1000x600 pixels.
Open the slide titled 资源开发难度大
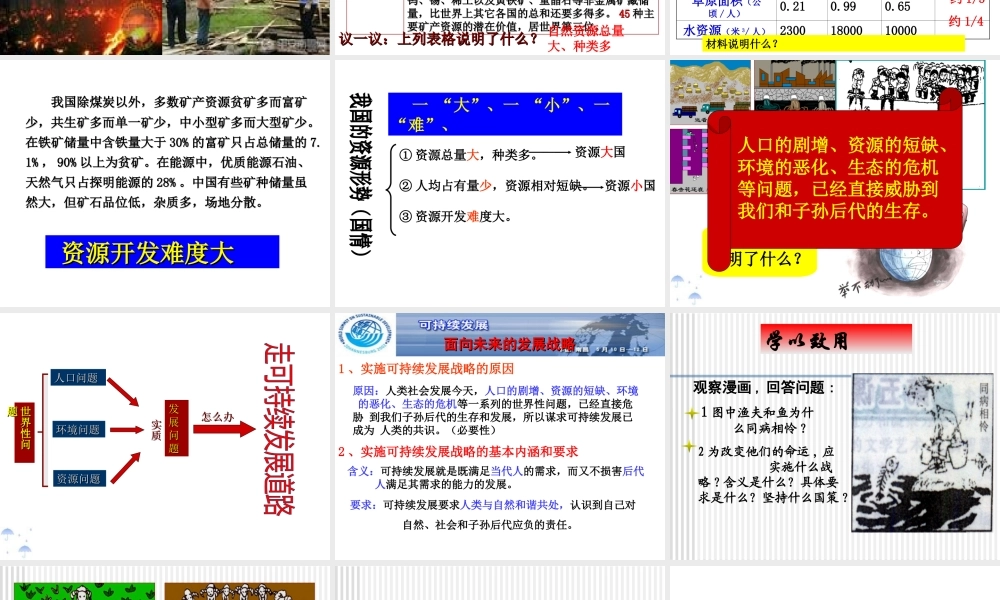165,183
